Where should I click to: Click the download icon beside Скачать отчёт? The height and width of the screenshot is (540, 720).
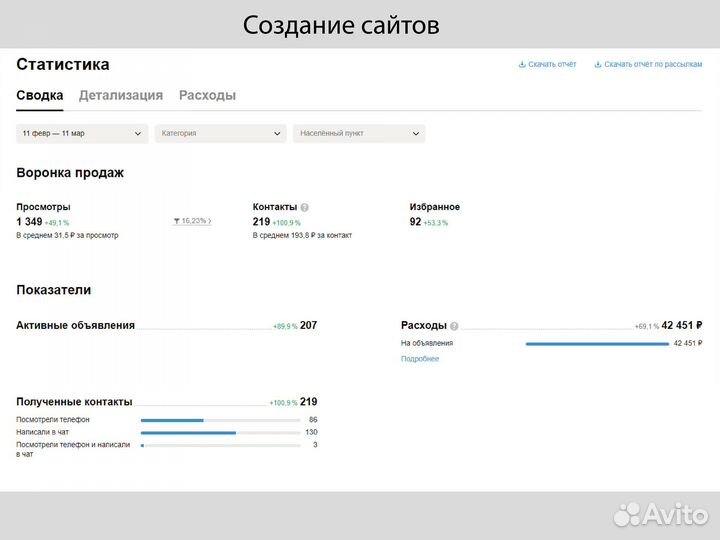pos(522,64)
